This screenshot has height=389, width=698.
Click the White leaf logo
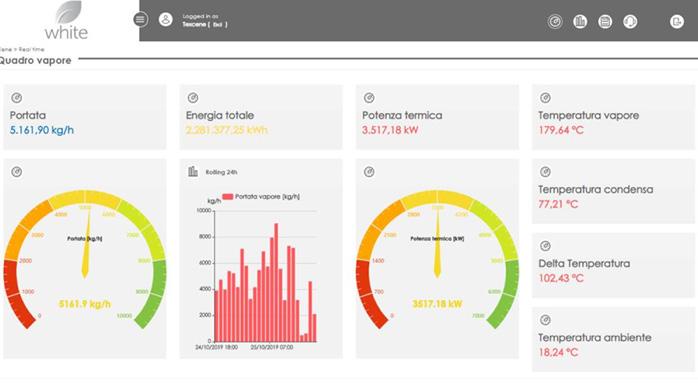(66, 20)
